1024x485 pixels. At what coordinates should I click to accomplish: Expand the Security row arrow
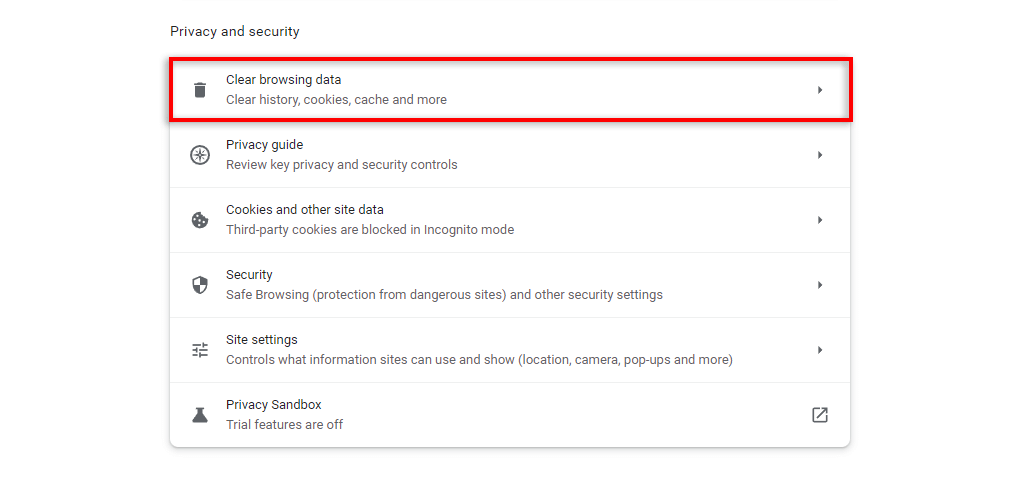coord(820,285)
